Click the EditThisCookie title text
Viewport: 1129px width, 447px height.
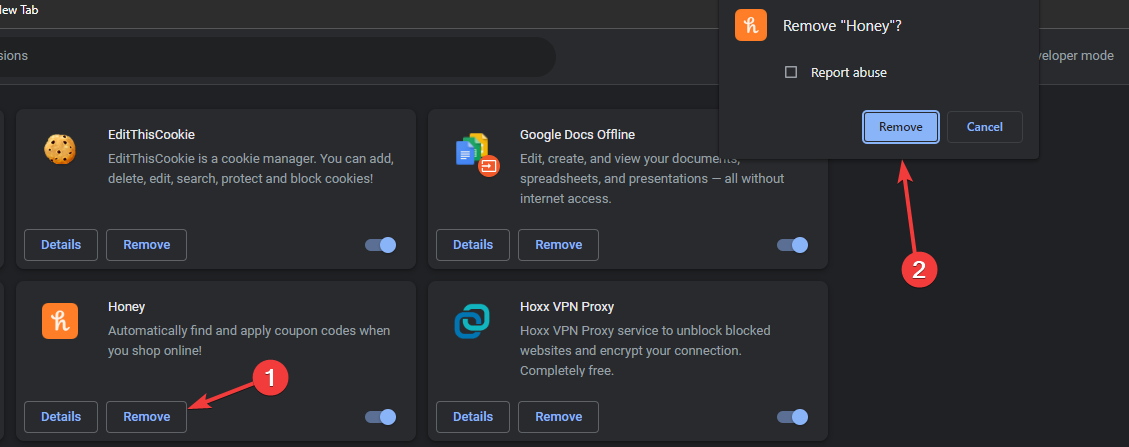(x=151, y=135)
